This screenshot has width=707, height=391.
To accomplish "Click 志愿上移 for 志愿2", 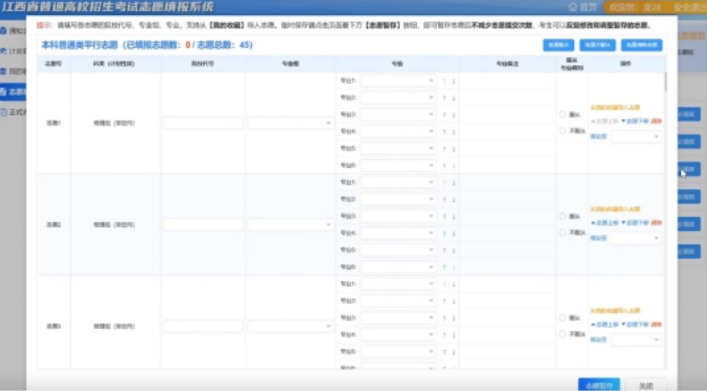I will point(605,223).
